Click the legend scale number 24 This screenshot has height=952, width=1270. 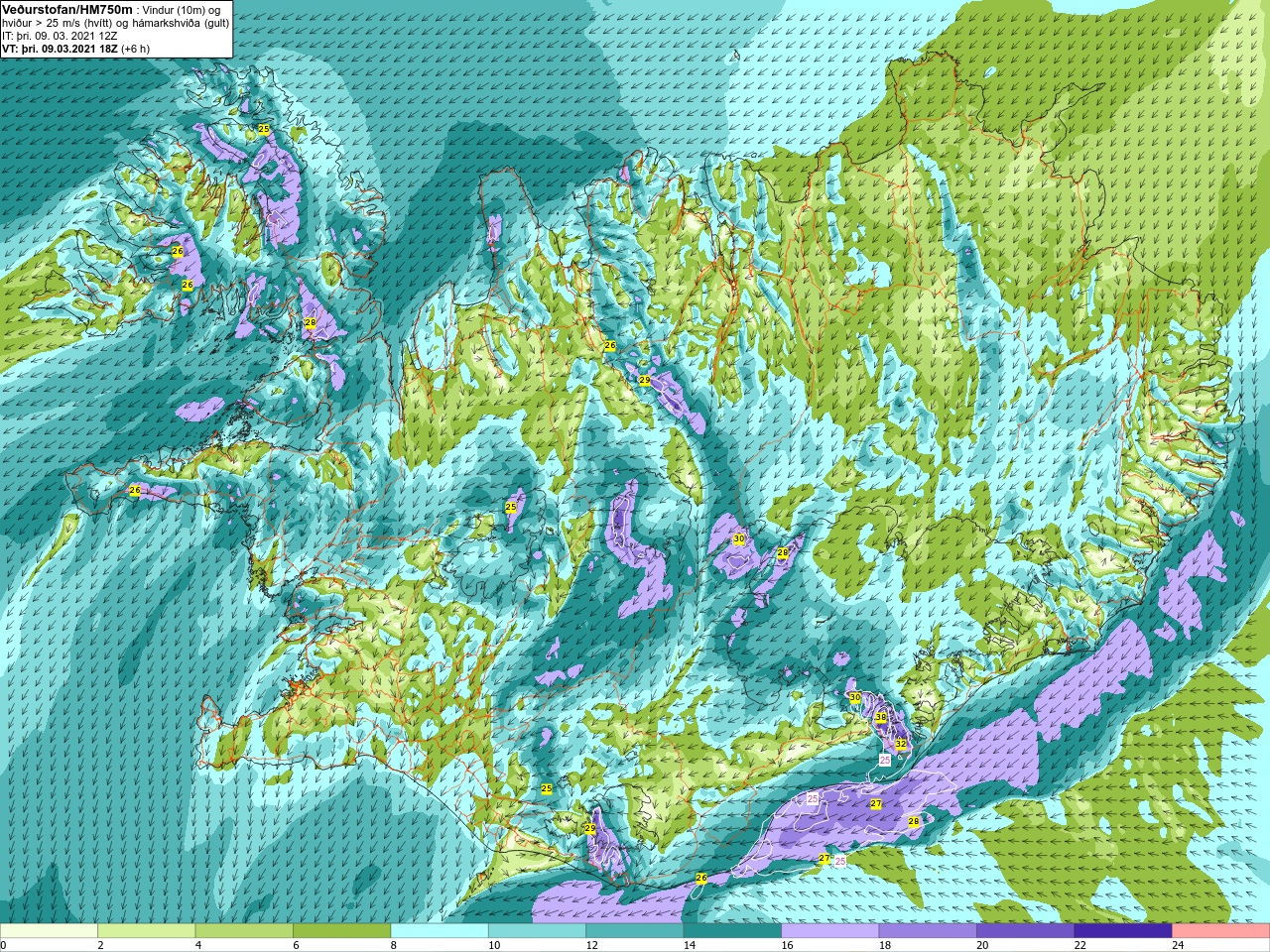(1178, 945)
